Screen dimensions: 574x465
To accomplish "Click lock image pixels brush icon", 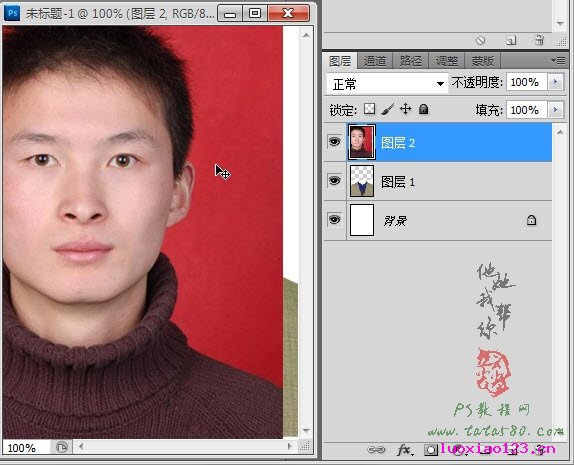I will pos(388,109).
